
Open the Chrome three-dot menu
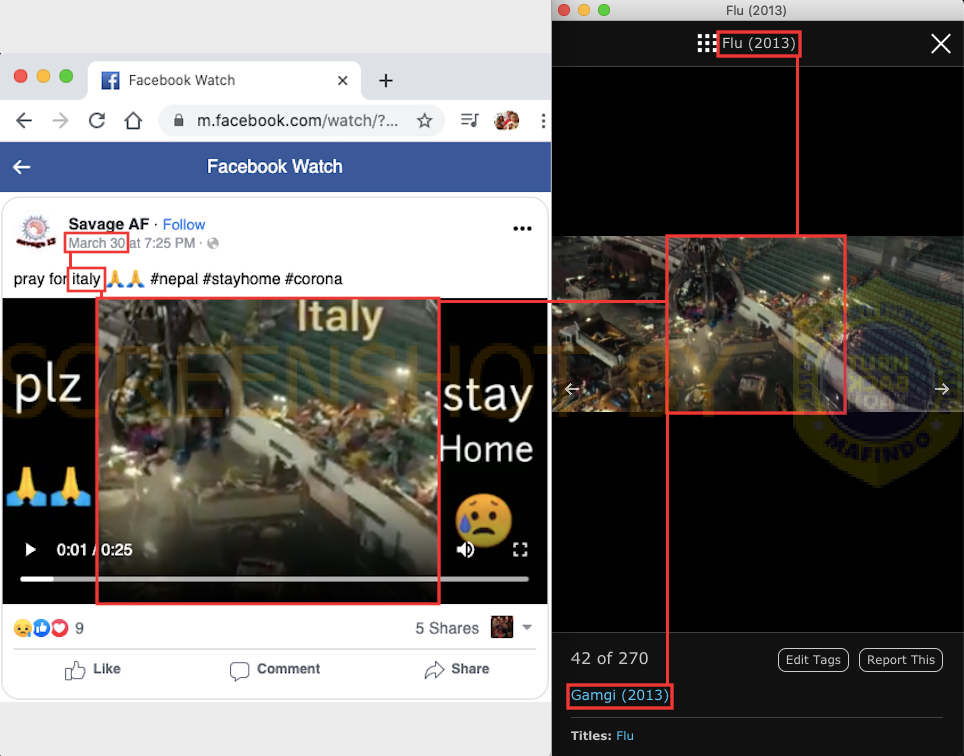(x=542, y=121)
